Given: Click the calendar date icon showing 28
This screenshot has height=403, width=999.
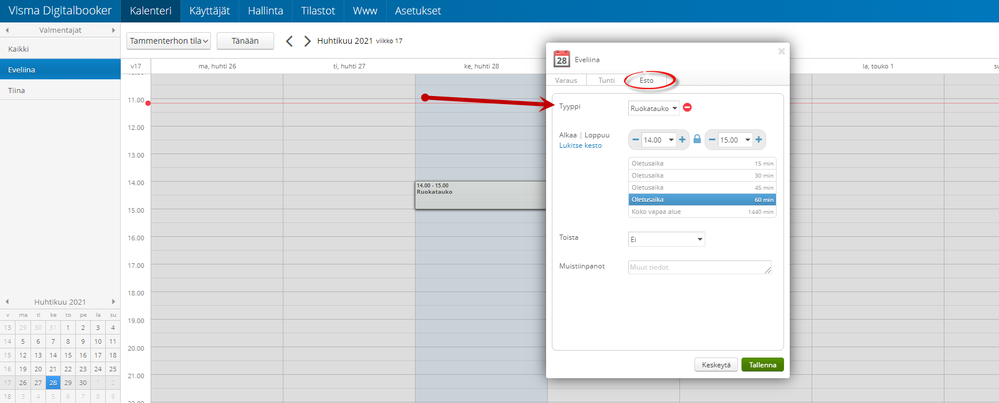Looking at the screenshot, I should click(x=561, y=59).
